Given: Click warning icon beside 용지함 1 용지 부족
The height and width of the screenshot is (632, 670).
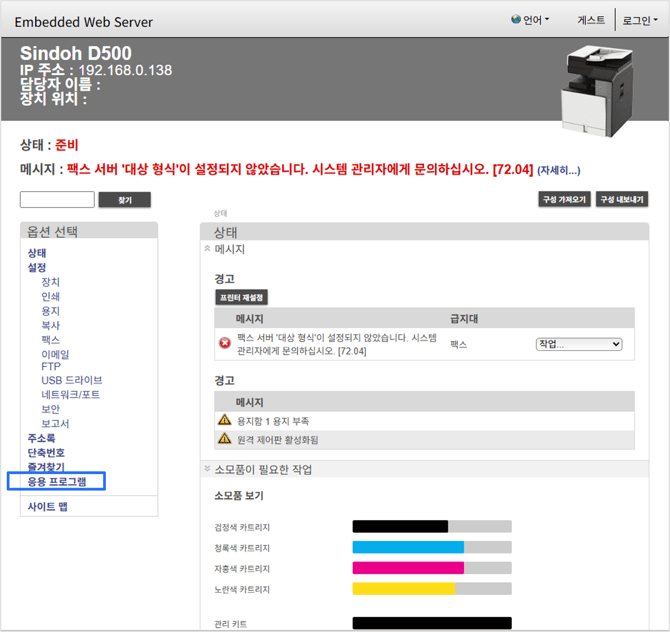Looking at the screenshot, I should [224, 420].
